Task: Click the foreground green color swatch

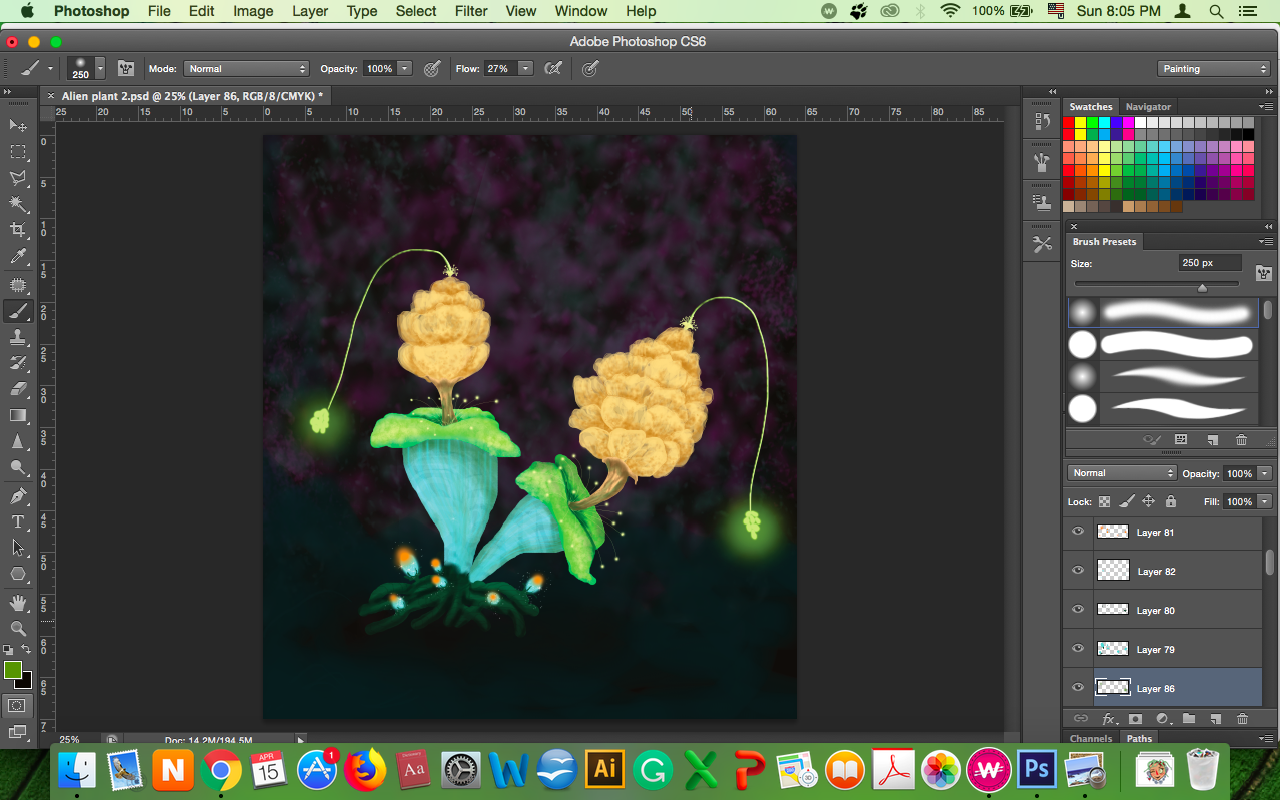Action: (x=13, y=670)
